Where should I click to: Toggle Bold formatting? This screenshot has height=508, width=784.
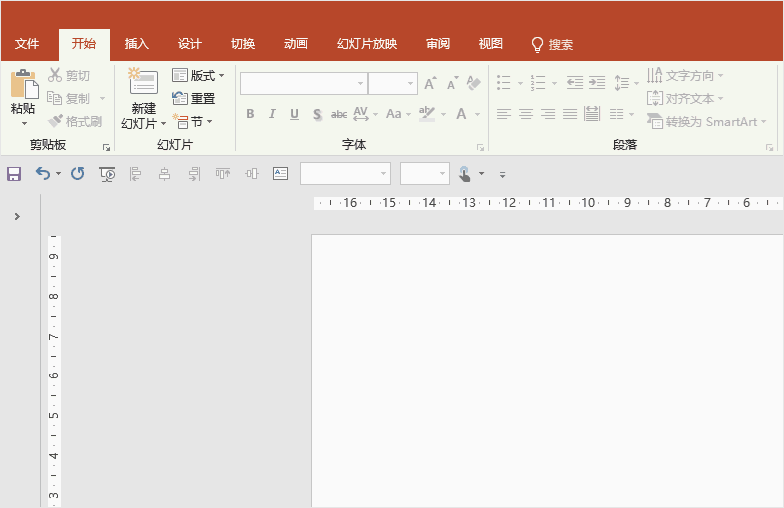coord(250,114)
